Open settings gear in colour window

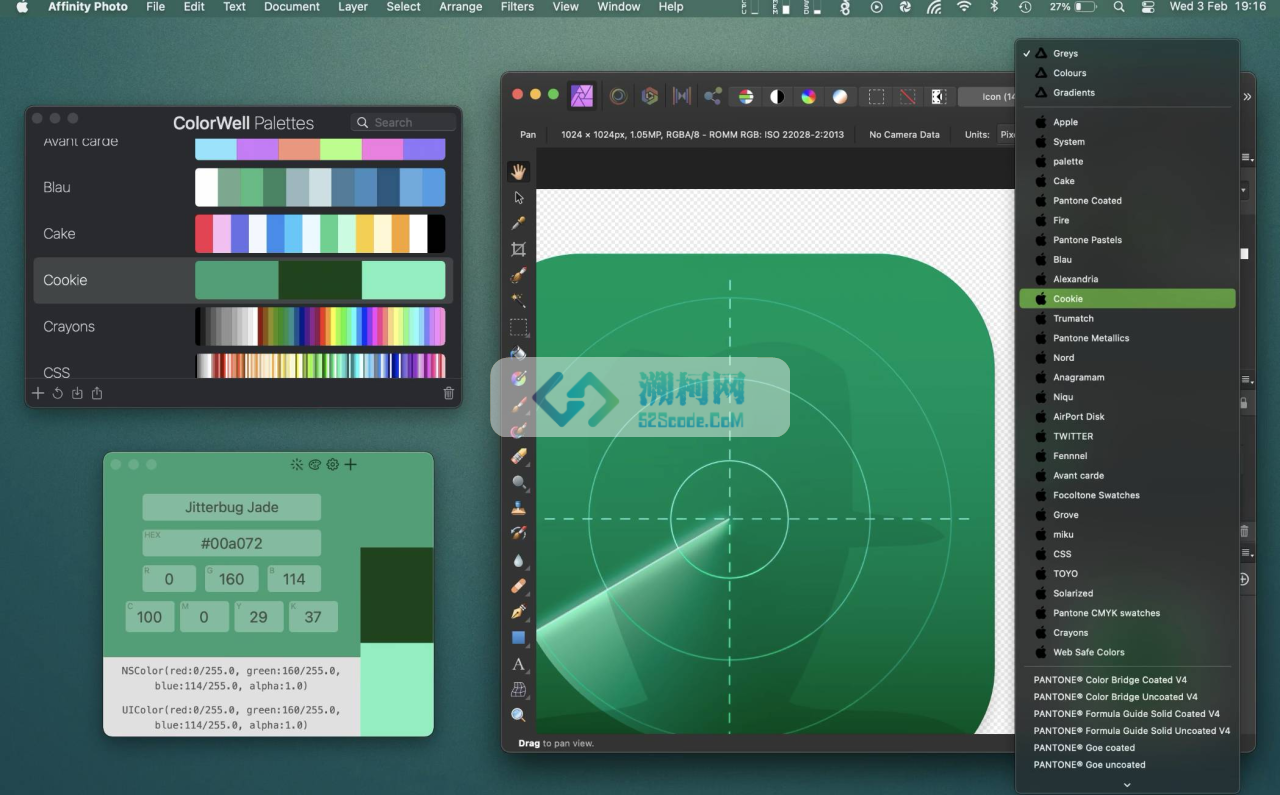333,464
